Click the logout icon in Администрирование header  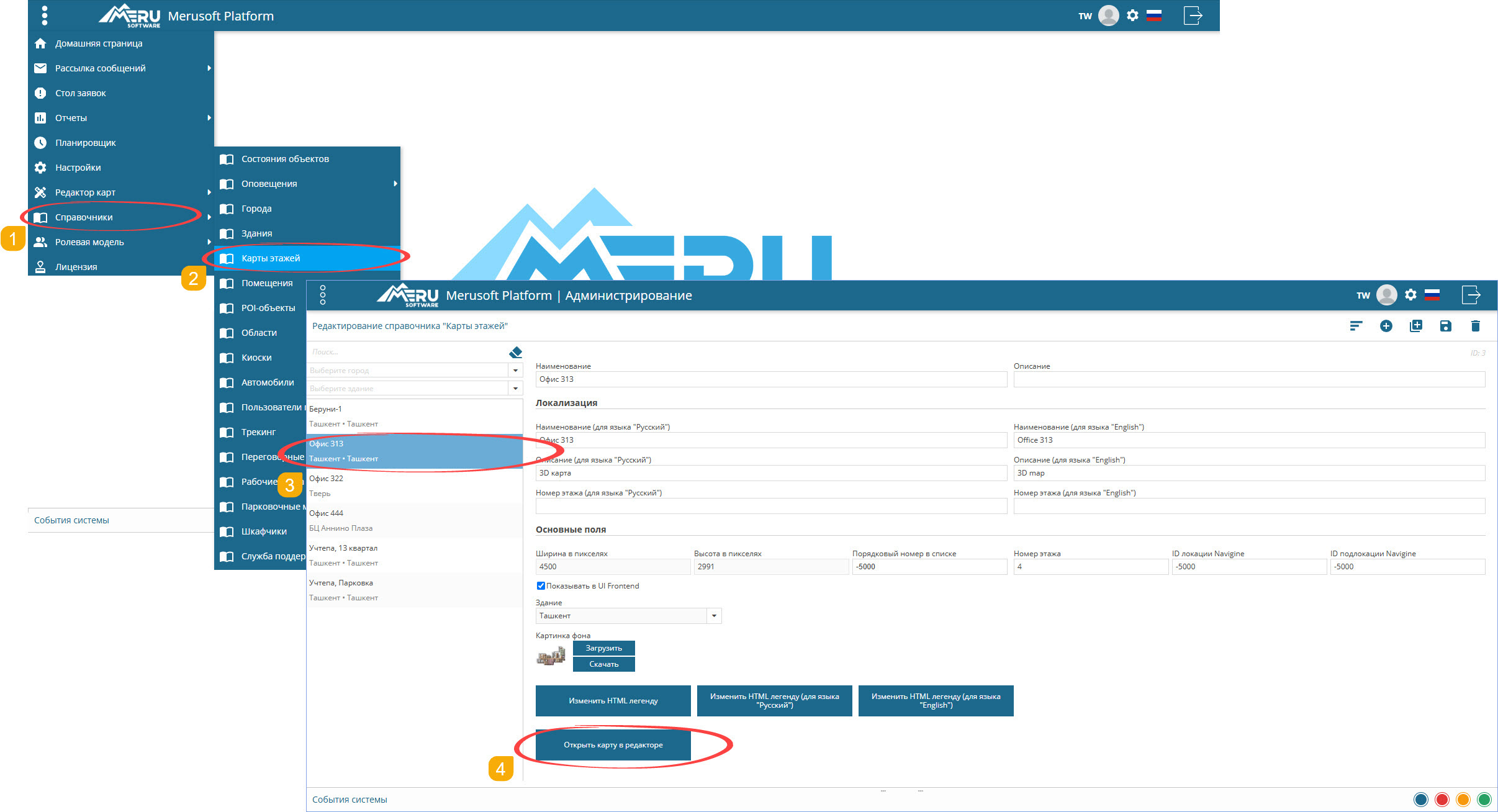point(1471,295)
